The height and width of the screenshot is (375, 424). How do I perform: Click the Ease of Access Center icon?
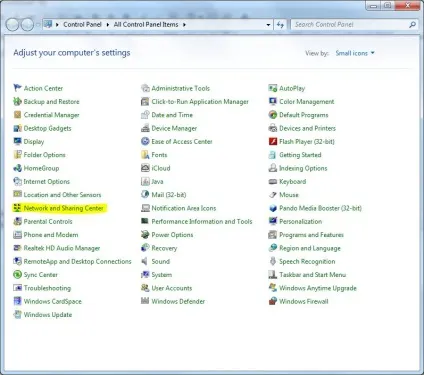145,141
